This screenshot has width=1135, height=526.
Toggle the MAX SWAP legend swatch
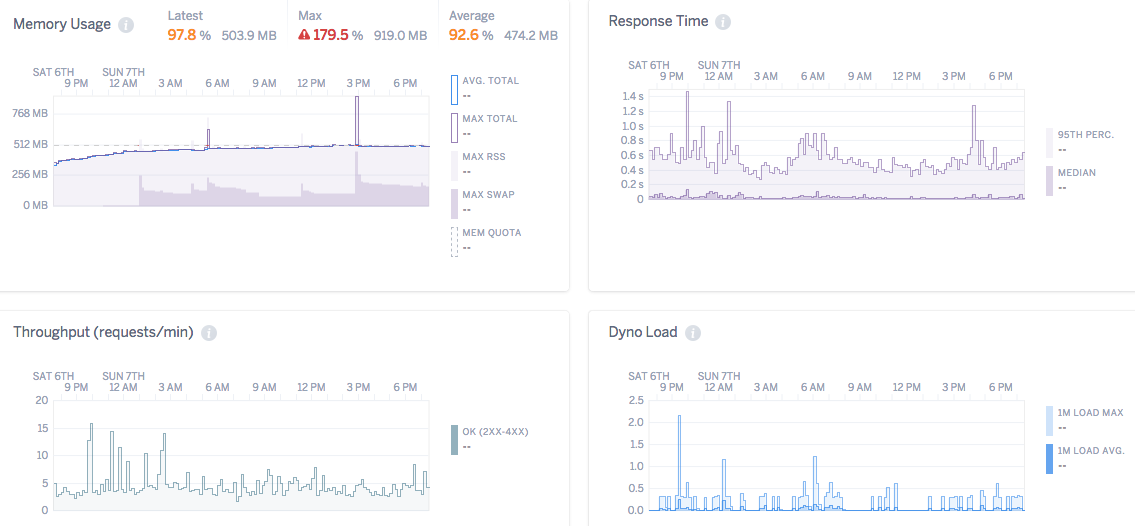point(454,203)
